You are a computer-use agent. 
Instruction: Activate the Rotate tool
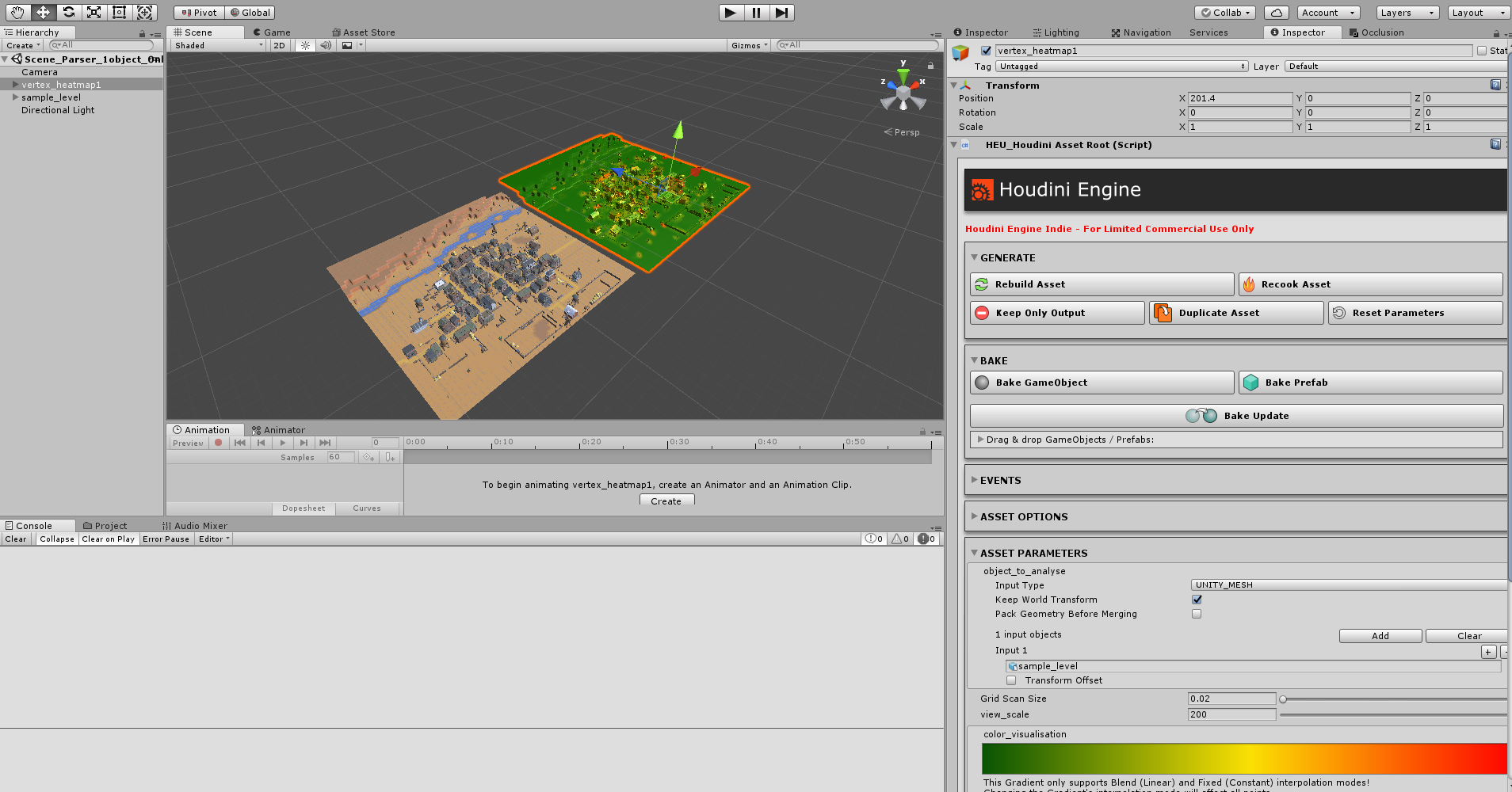coord(70,13)
